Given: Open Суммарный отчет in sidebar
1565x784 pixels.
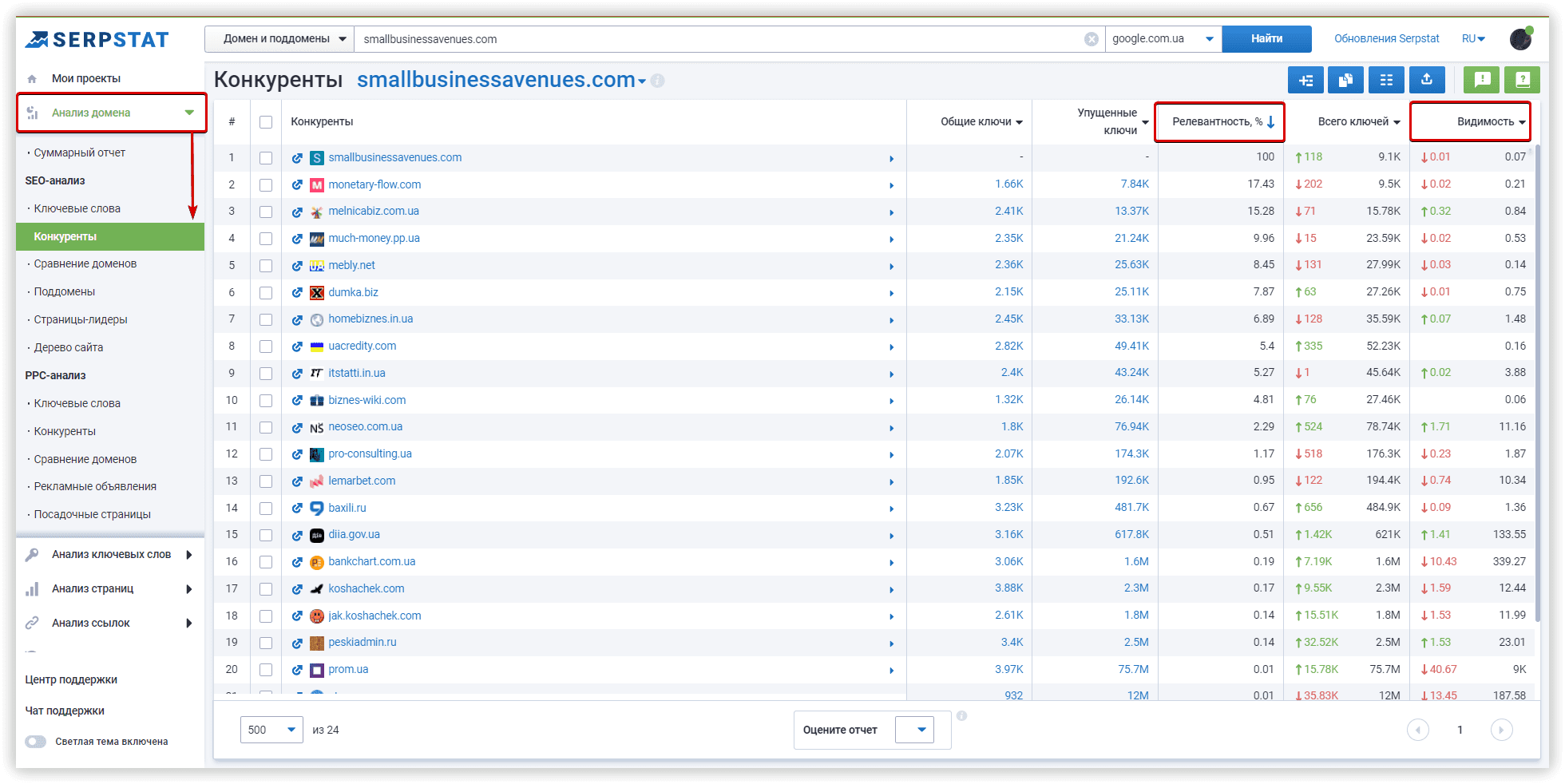Looking at the screenshot, I should coord(79,153).
